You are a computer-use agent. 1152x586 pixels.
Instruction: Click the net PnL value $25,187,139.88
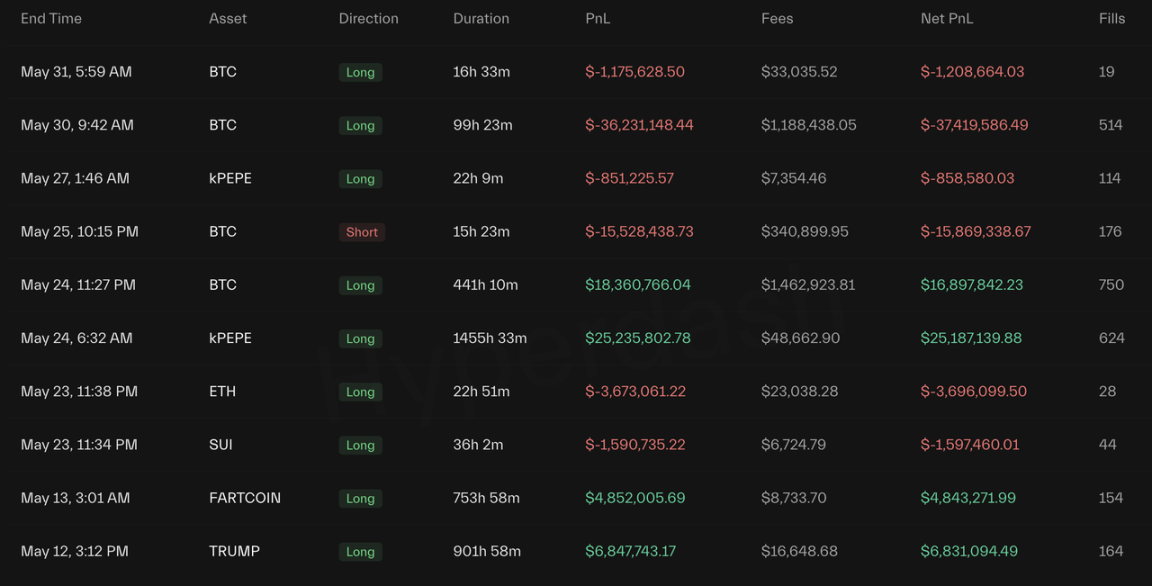point(971,339)
